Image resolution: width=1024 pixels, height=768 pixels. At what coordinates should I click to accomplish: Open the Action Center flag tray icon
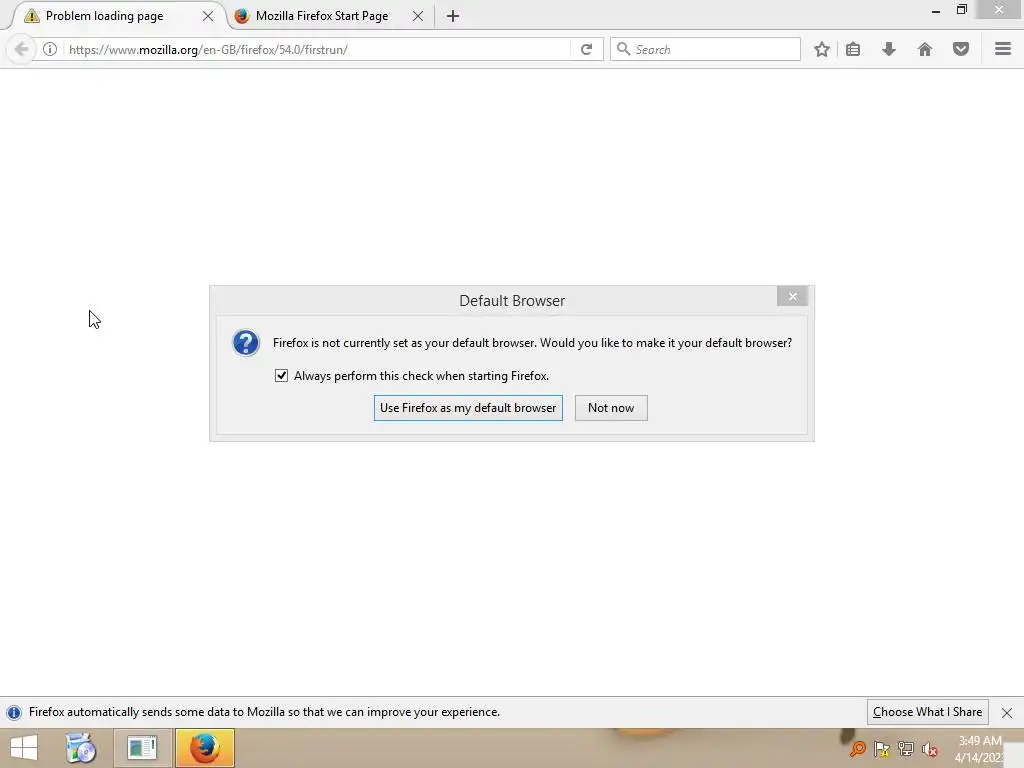pyautogui.click(x=882, y=749)
